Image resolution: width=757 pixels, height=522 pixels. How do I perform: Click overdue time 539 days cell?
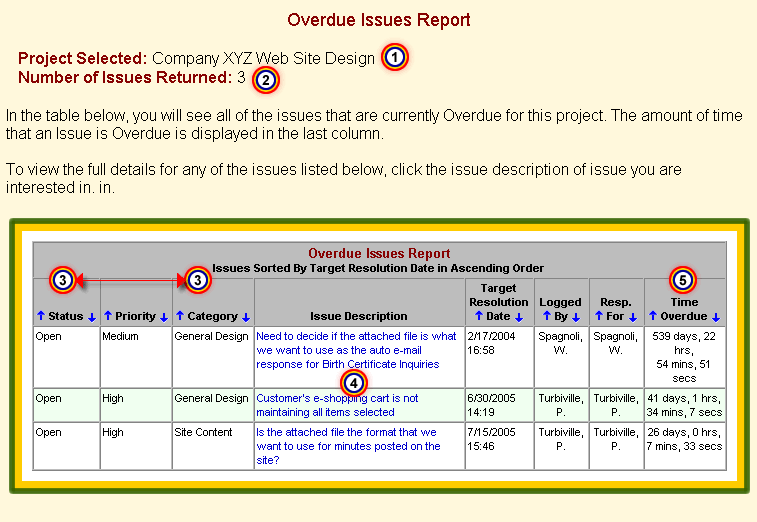click(x=684, y=357)
